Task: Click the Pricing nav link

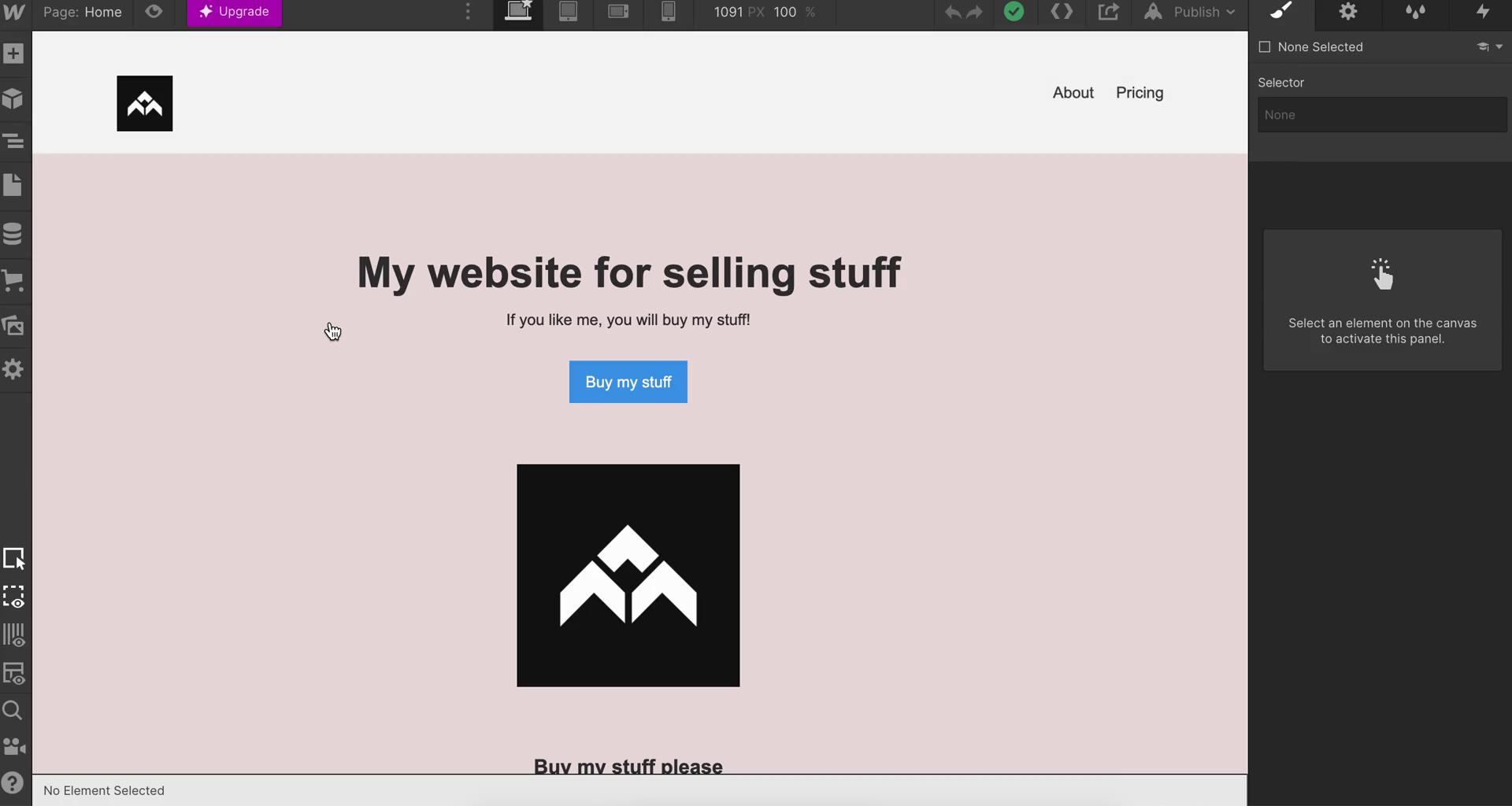Action: click(1140, 93)
